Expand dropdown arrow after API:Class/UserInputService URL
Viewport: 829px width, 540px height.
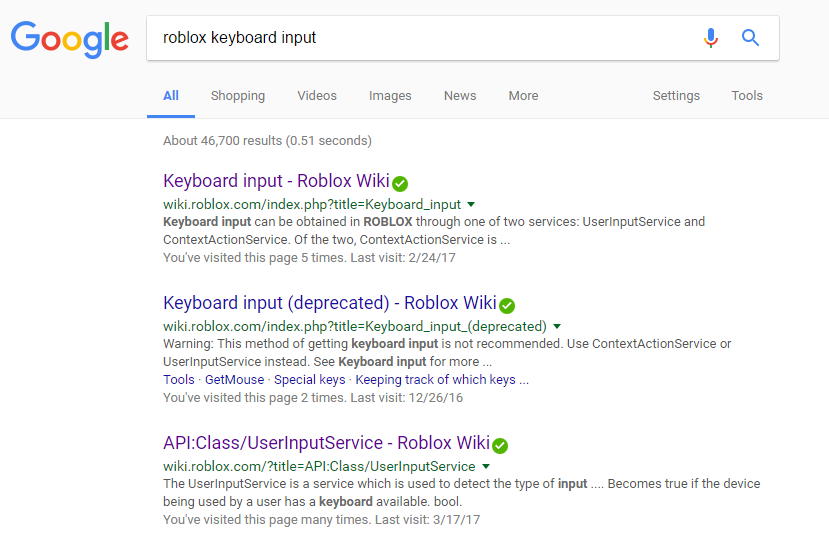pos(486,466)
